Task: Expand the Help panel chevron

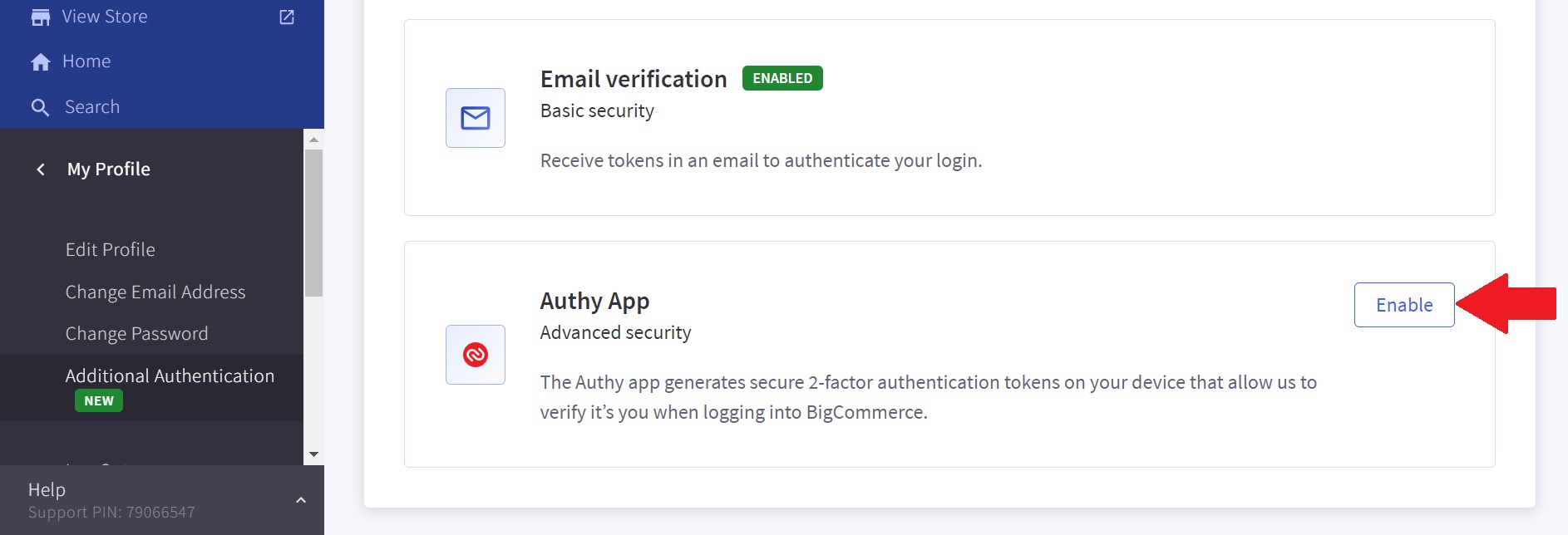Action: click(301, 500)
